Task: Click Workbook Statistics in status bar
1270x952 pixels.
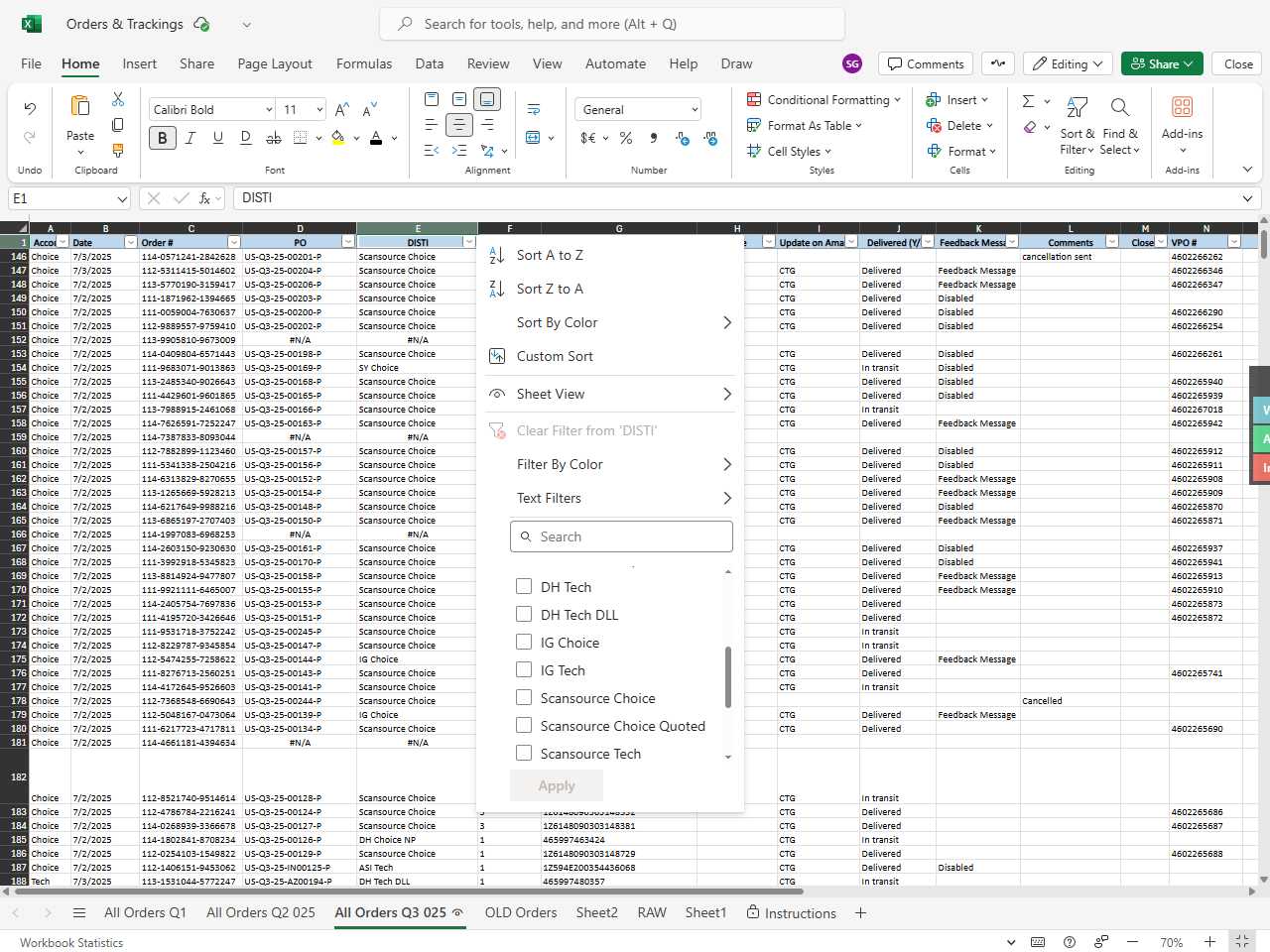Action: tap(71, 942)
